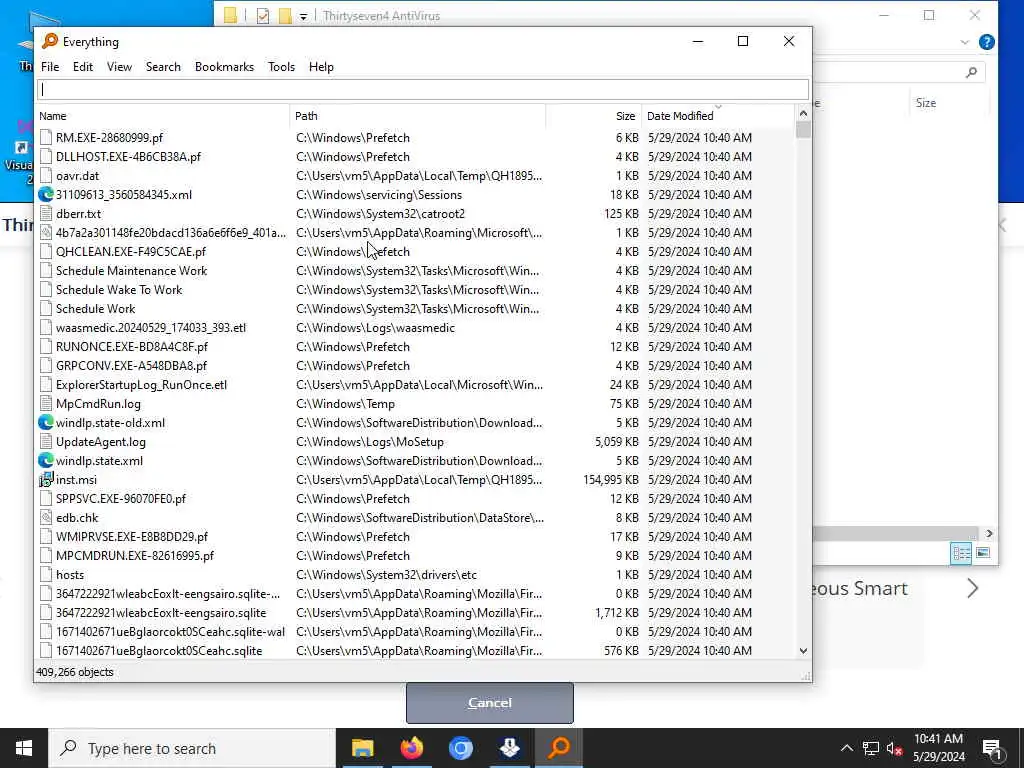Image resolution: width=1024 pixels, height=768 pixels.
Task: Select 1671402671ueBglaorcokt0SCeahc.sqlite-wal file
Action: (170, 632)
